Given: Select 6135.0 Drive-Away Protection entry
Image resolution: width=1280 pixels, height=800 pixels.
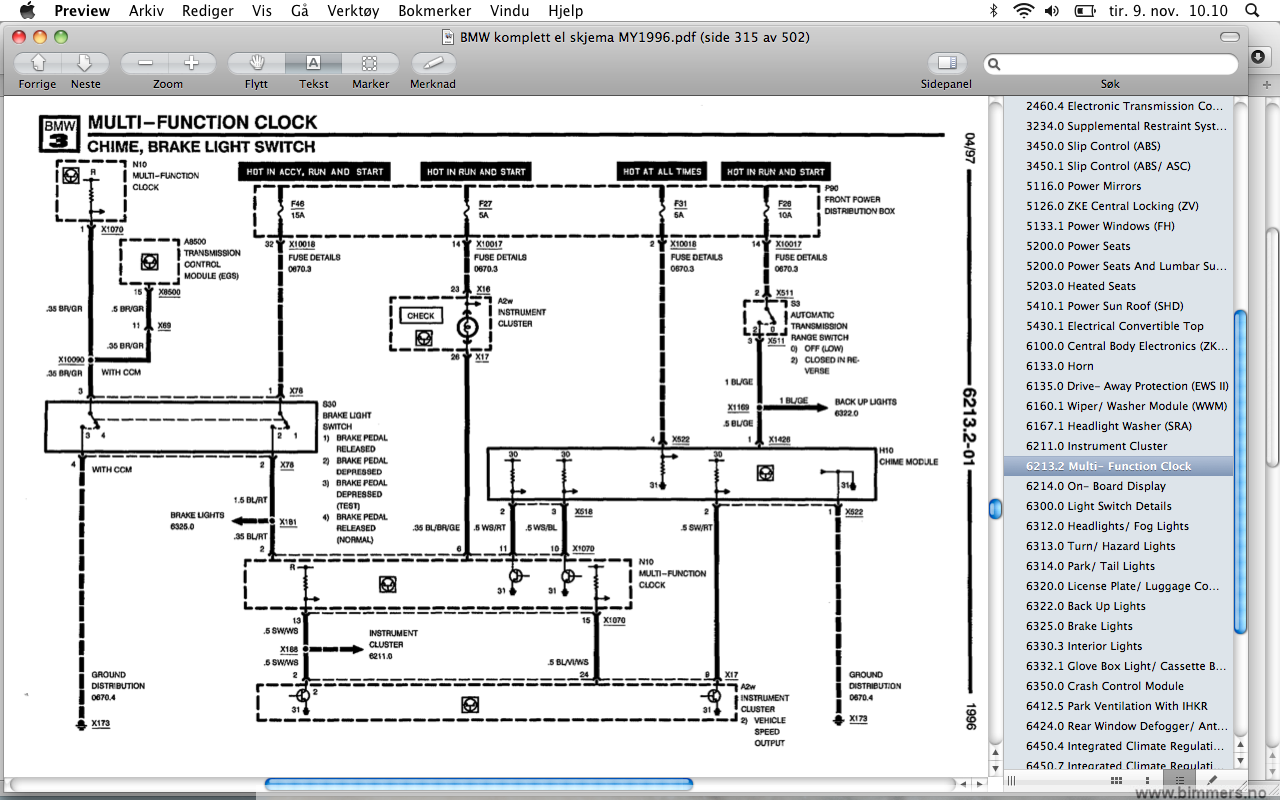Looking at the screenshot, I should [x=1119, y=386].
